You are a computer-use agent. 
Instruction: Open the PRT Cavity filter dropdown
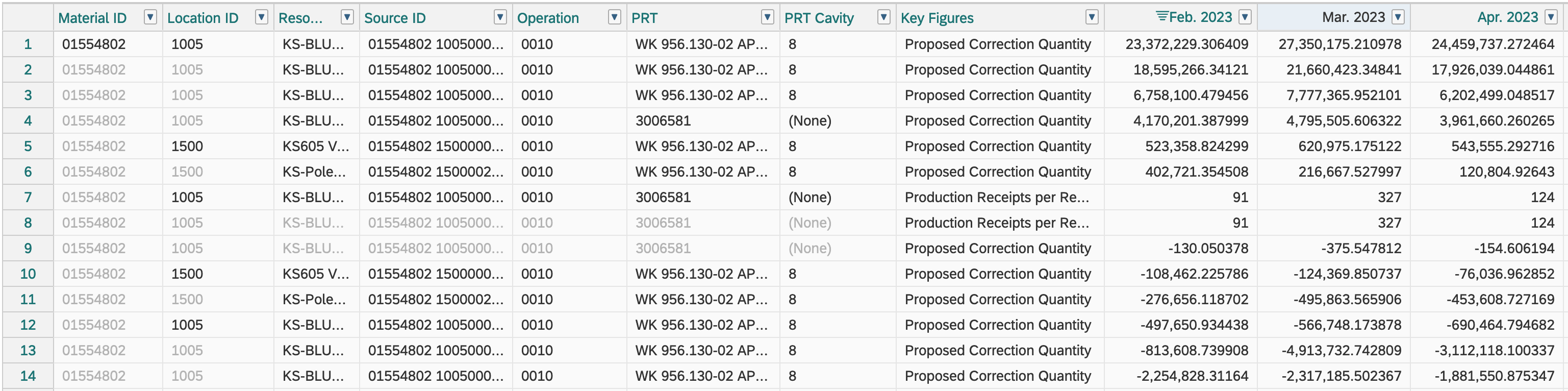883,18
